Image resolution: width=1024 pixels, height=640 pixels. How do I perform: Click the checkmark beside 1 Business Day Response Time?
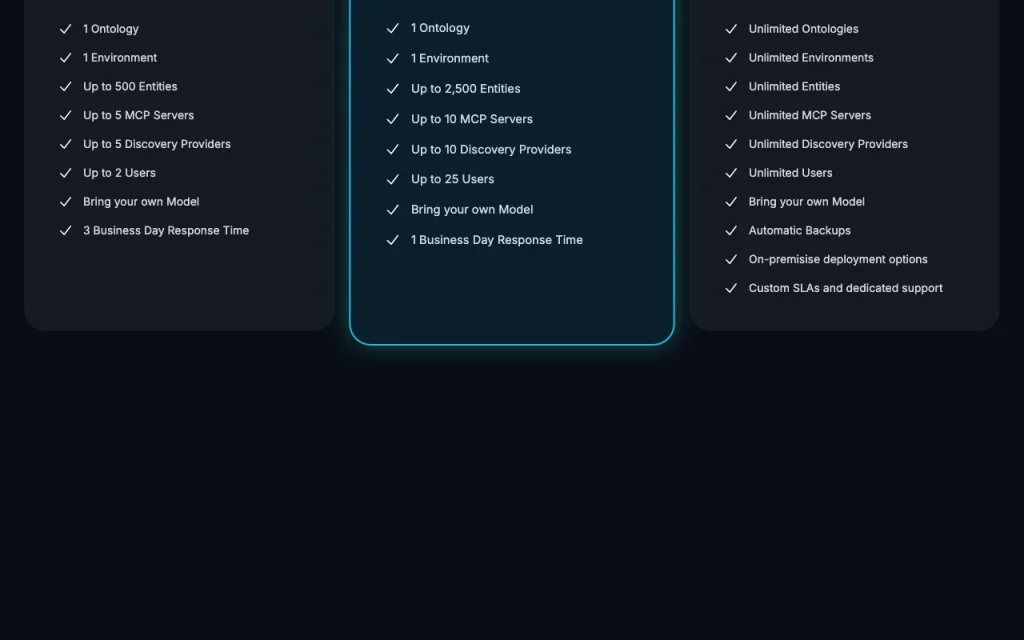click(x=392, y=240)
